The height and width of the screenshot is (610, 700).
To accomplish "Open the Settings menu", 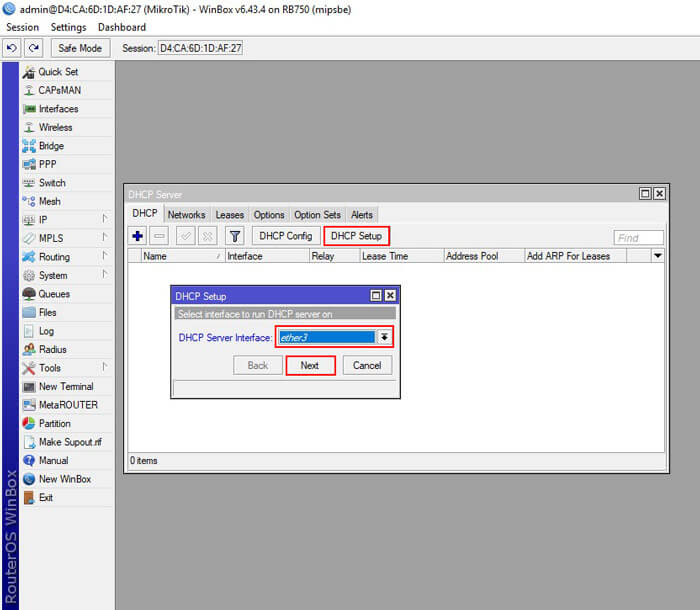I will coord(68,27).
